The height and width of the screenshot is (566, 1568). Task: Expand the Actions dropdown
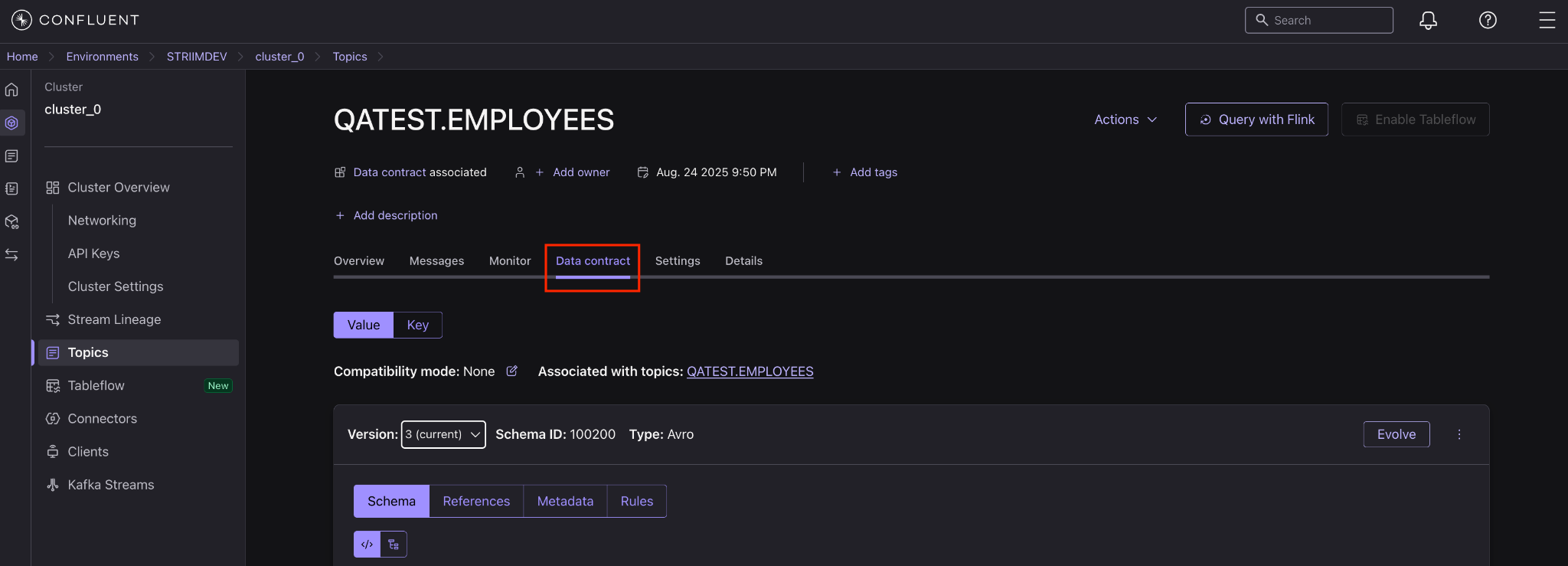[x=1125, y=119]
